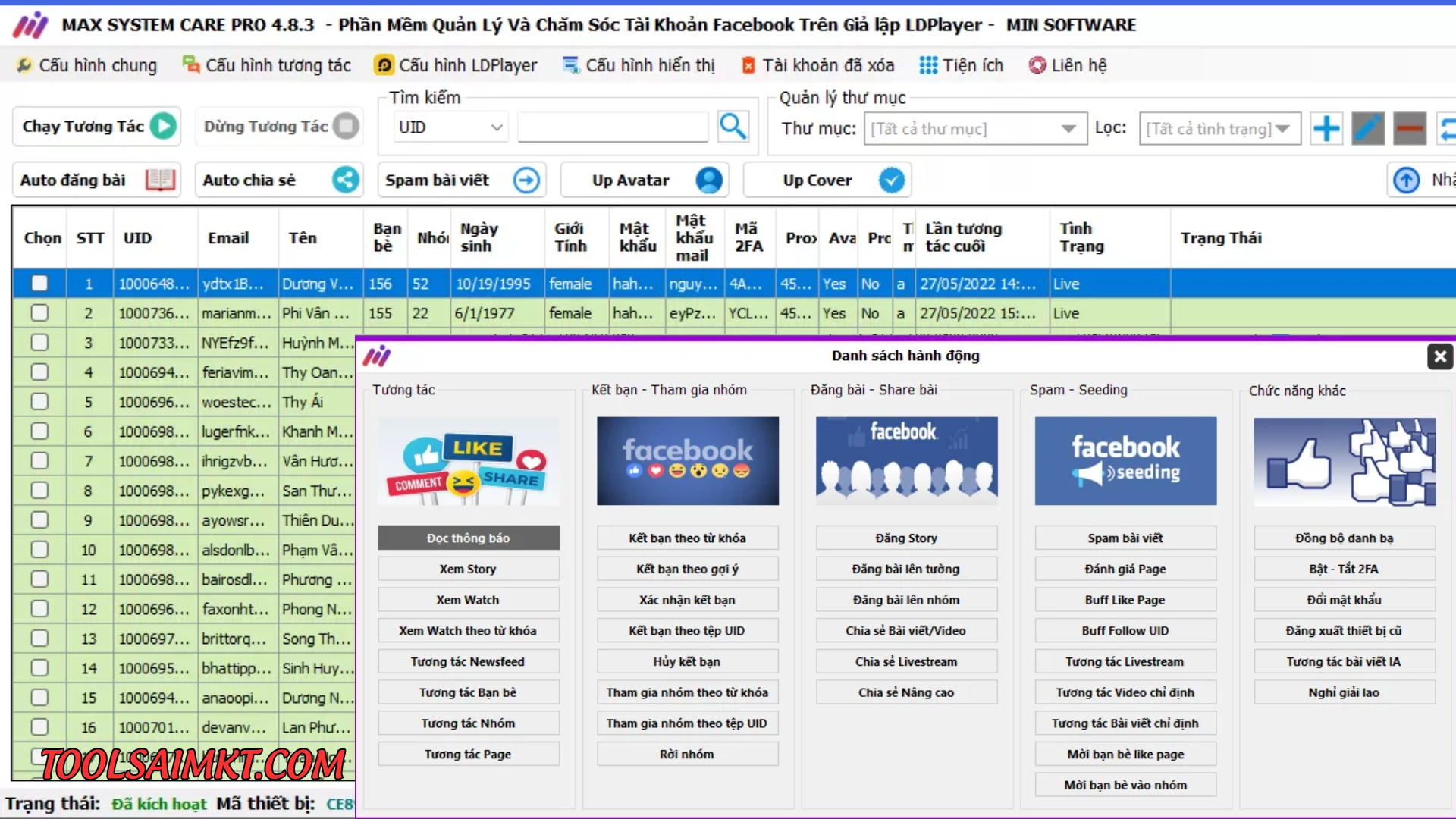
Task: Select Kết bạn theo từ khóa
Action: click(x=688, y=538)
